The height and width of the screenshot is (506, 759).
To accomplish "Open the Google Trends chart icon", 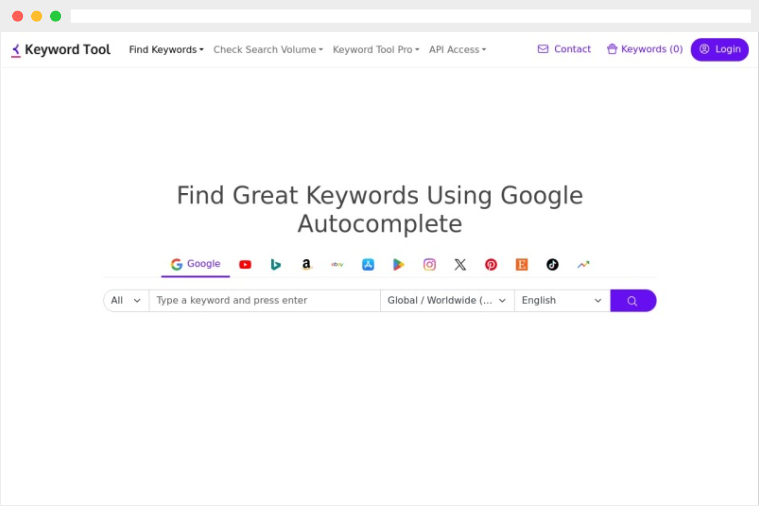I will coord(583,264).
